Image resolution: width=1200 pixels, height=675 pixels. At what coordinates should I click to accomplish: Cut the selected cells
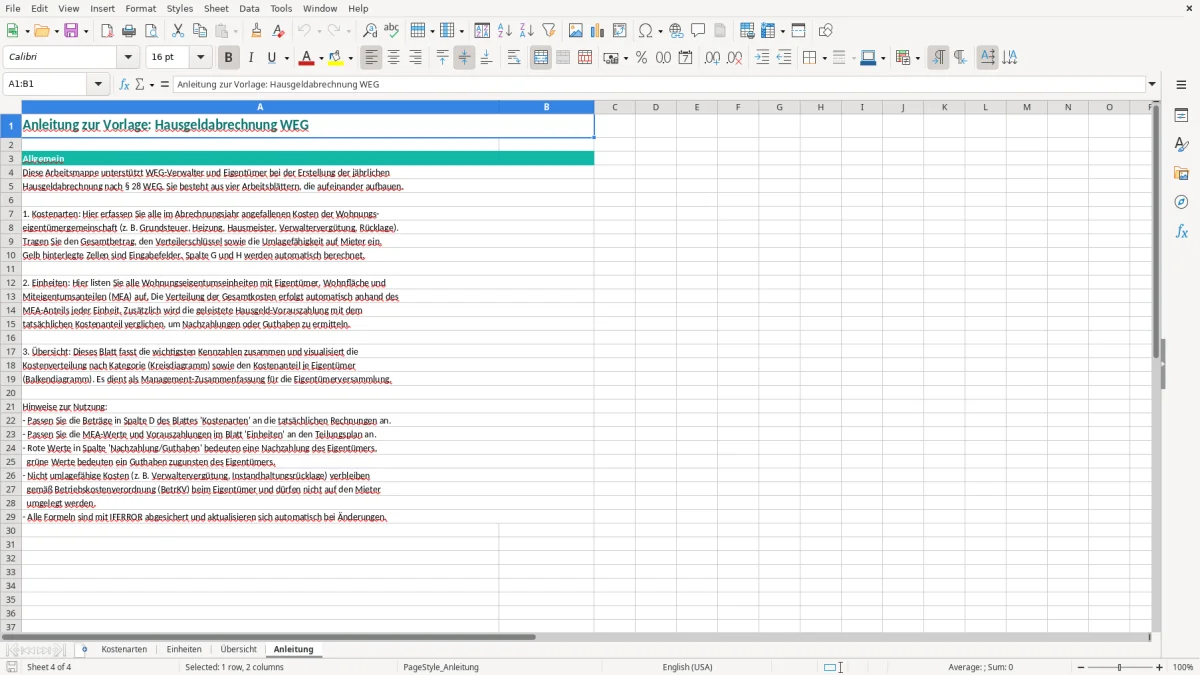pyautogui.click(x=178, y=31)
